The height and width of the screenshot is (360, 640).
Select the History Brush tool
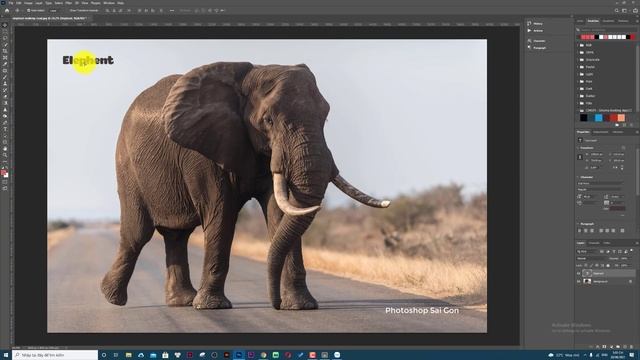coord(5,90)
